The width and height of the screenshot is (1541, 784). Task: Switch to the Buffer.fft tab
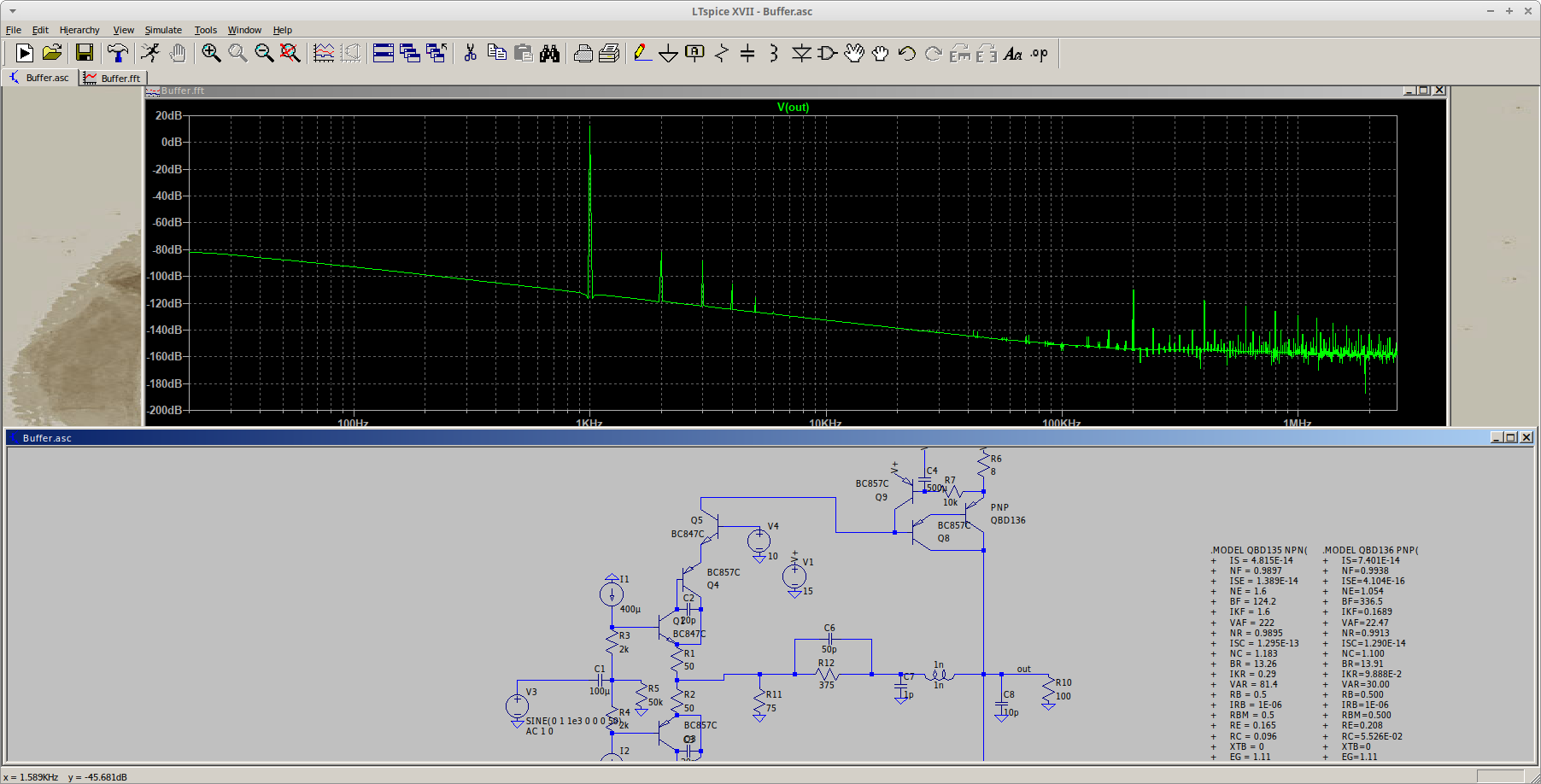[x=114, y=78]
